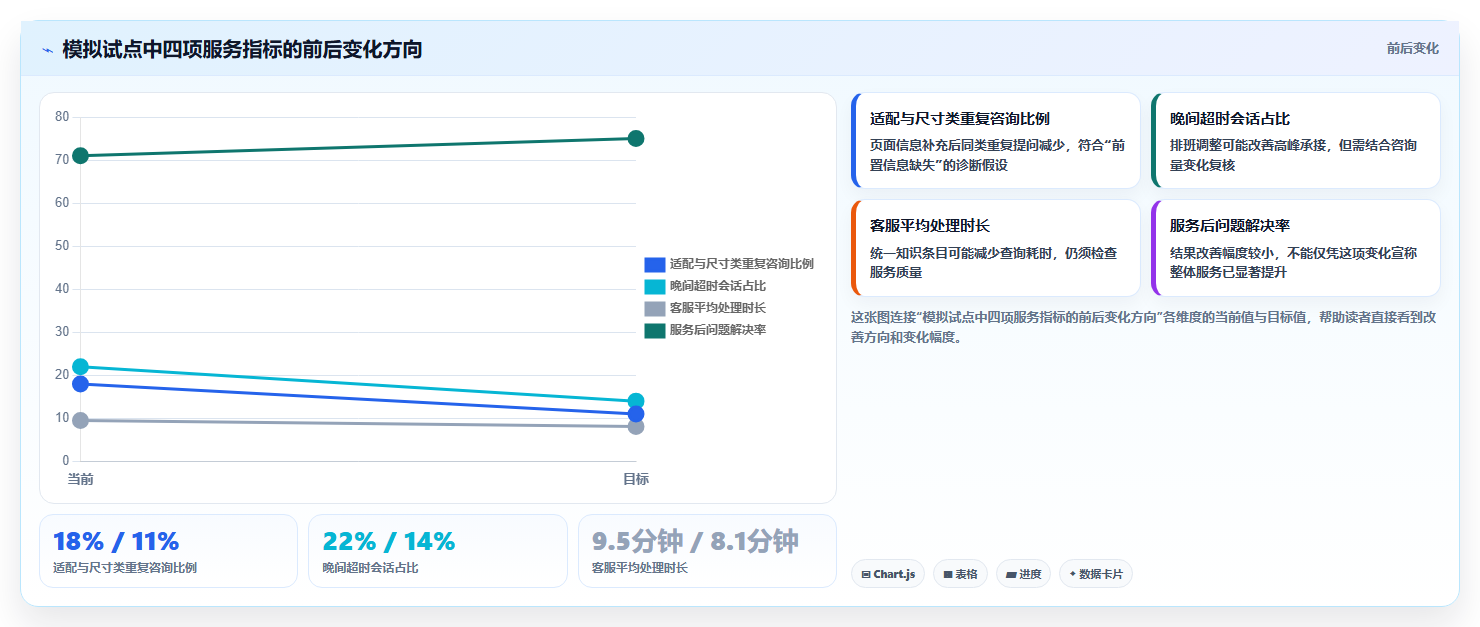Click the blue 重复咨询比例 point at 当前
1480x627 pixels.
click(80, 384)
